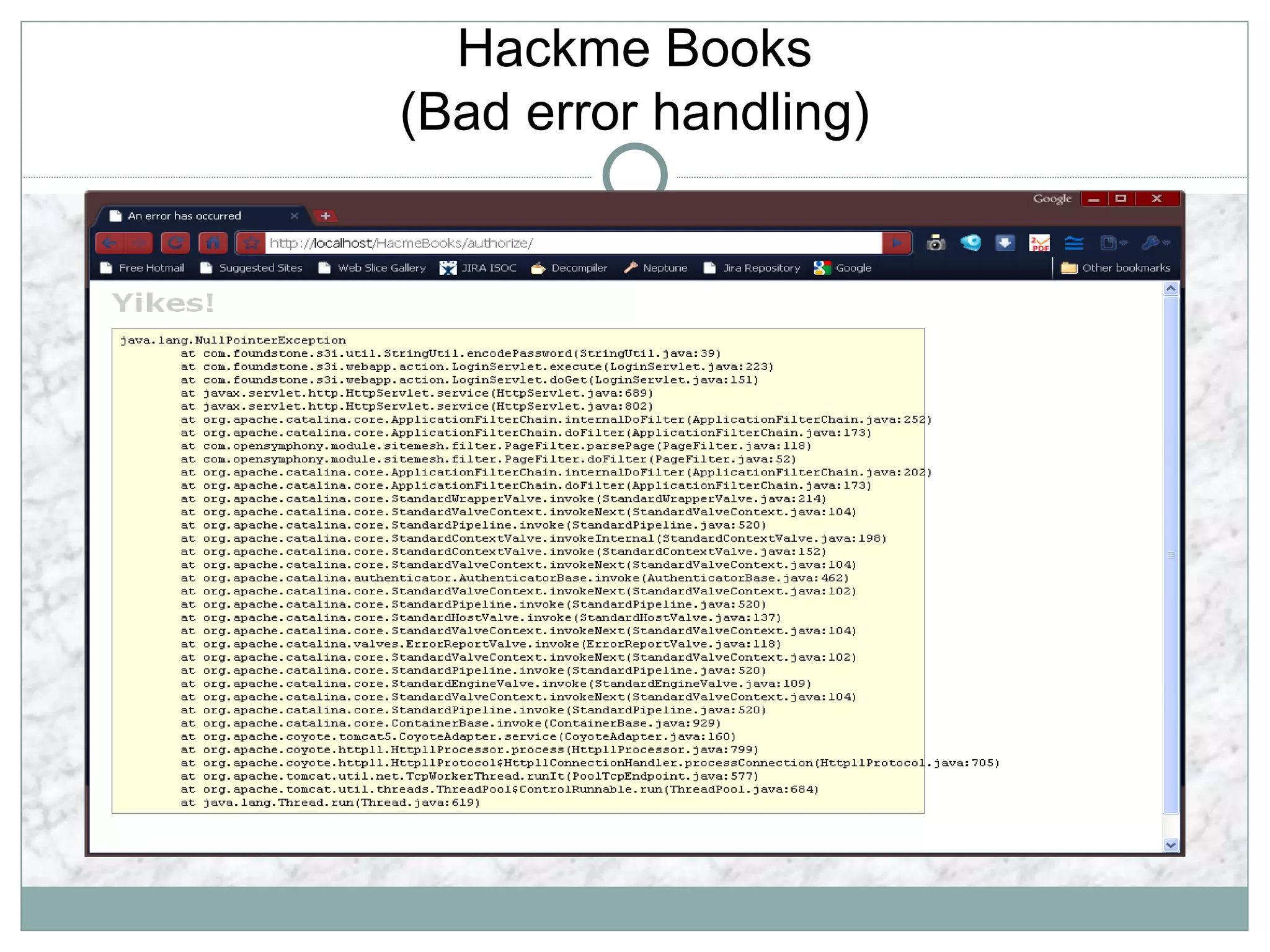Close the error page tab
Viewport: 1270px width, 952px height.
294,216
